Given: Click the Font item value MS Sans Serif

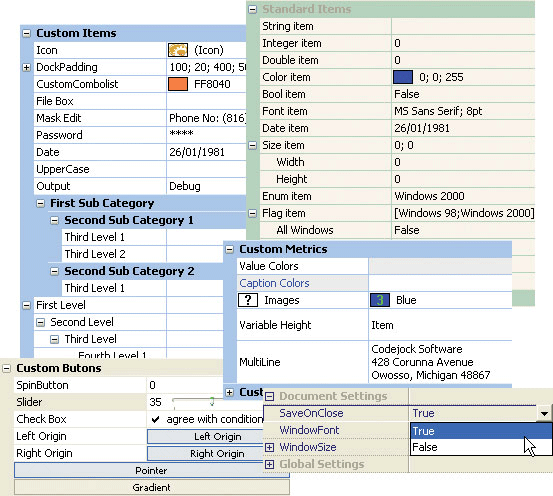Looking at the screenshot, I should (x=438, y=111).
